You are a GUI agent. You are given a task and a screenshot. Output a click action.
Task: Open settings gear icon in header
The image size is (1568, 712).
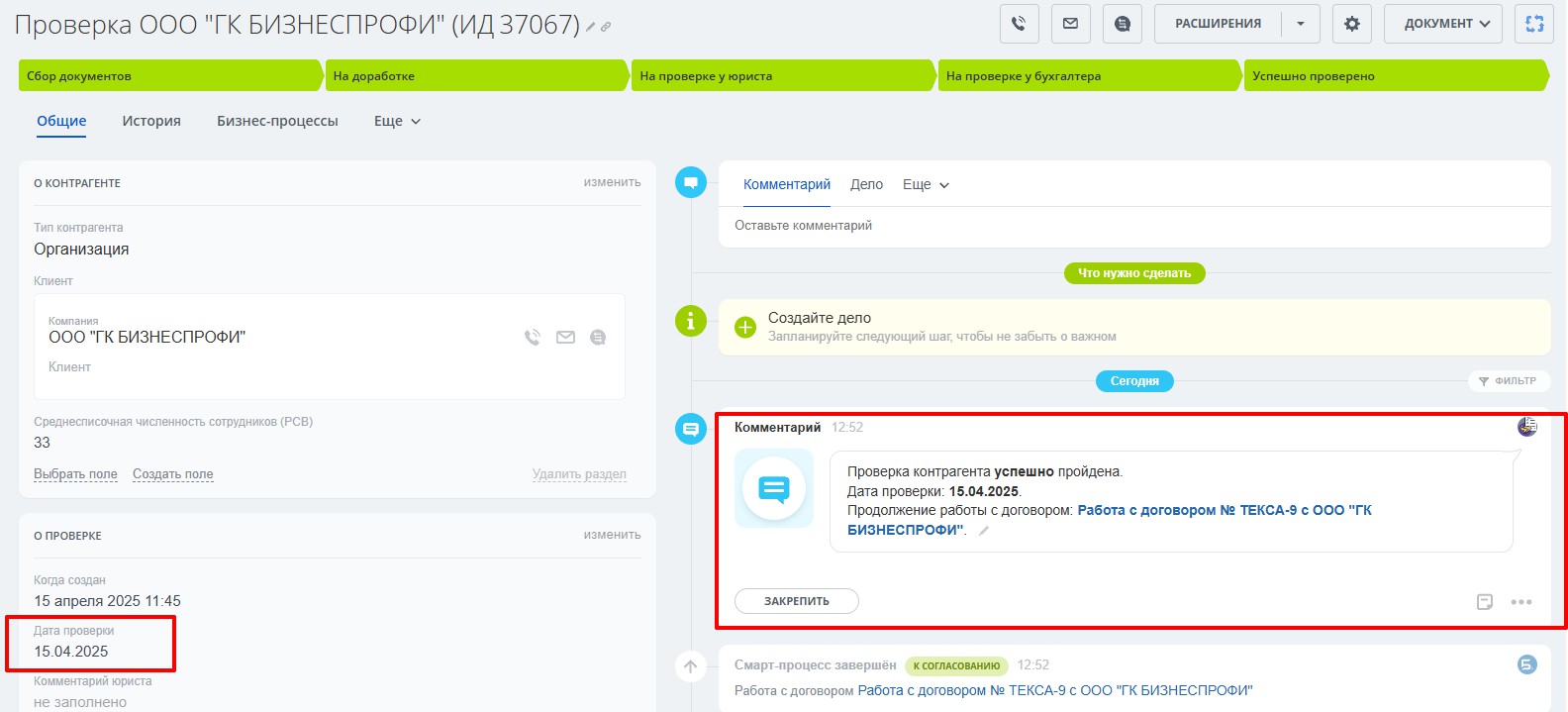pyautogui.click(x=1351, y=24)
